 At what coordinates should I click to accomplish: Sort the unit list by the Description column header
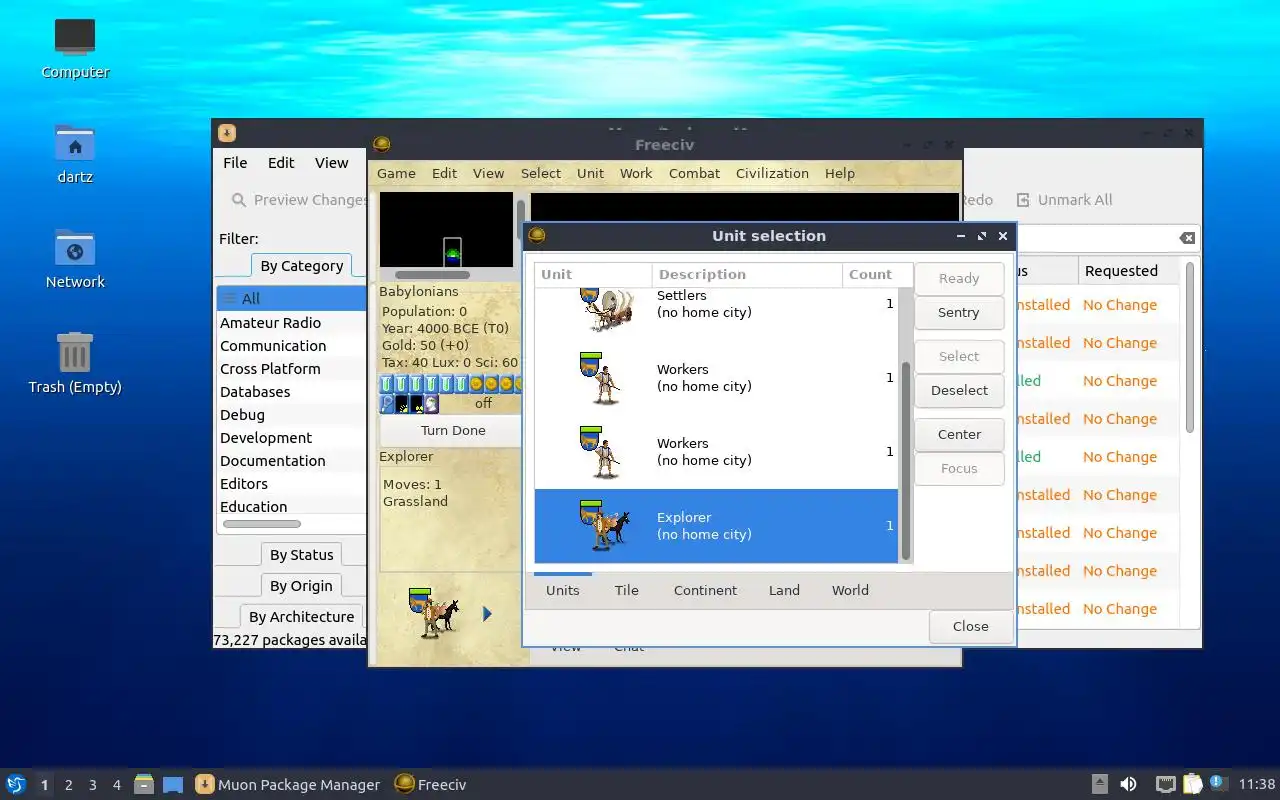747,275
